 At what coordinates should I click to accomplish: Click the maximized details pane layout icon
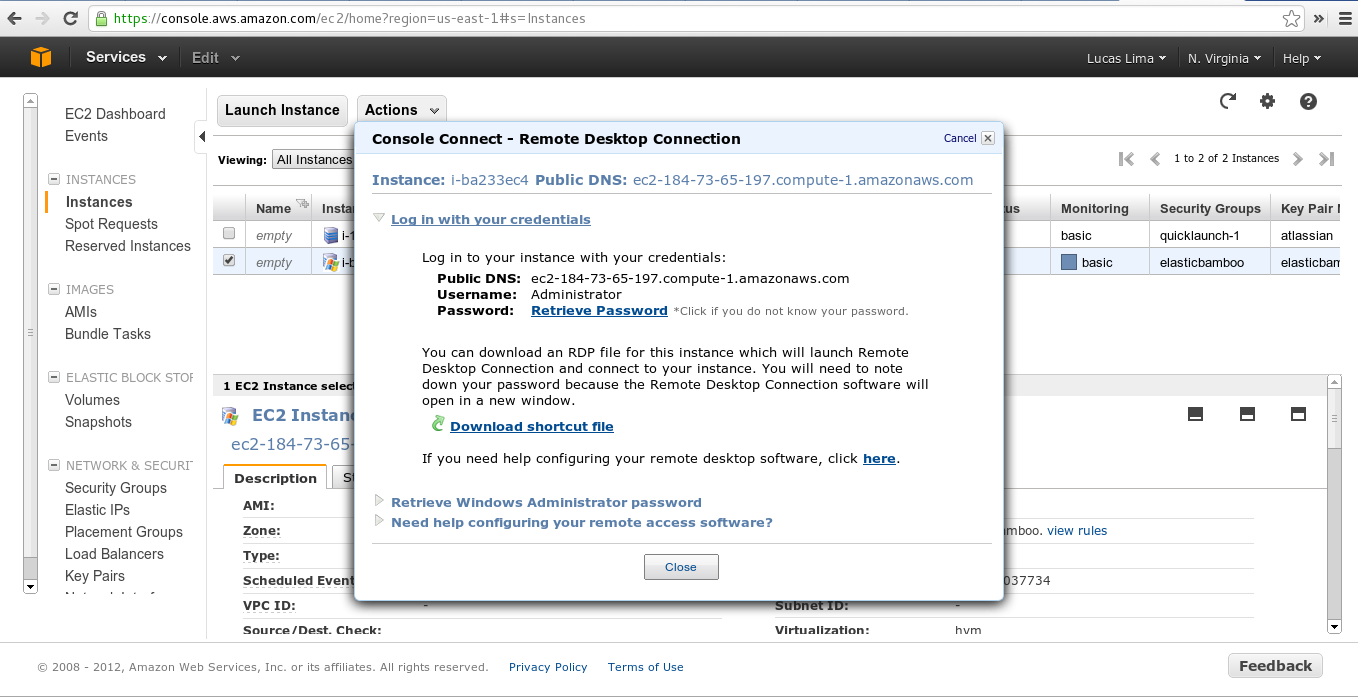point(1299,414)
